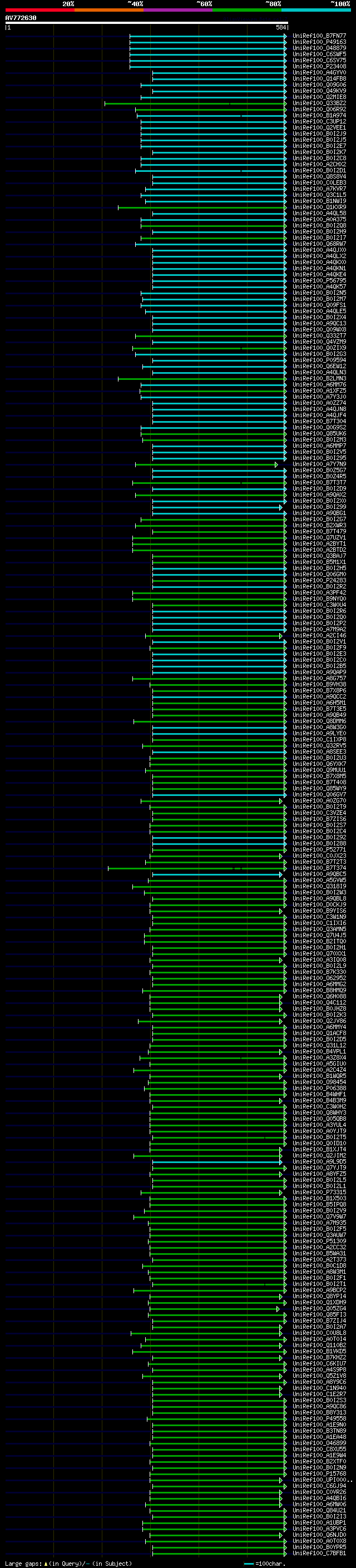This screenshot has width=356, height=1568.
Task: Select the UniRef100_A9LYE0 label
Action: tap(319, 734)
